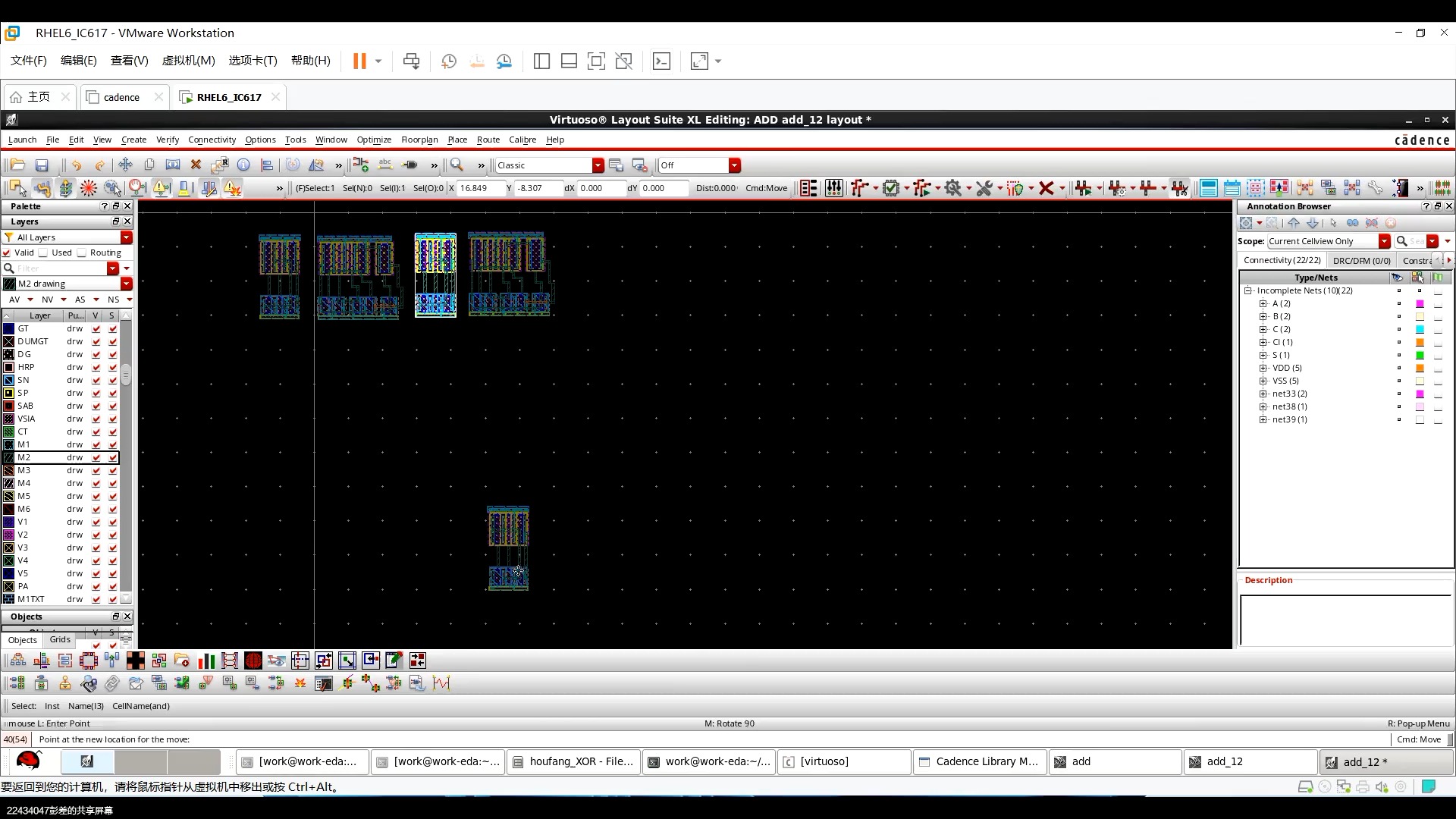
Task: Toggle visibility checkbox for M3 layer
Action: click(96, 470)
